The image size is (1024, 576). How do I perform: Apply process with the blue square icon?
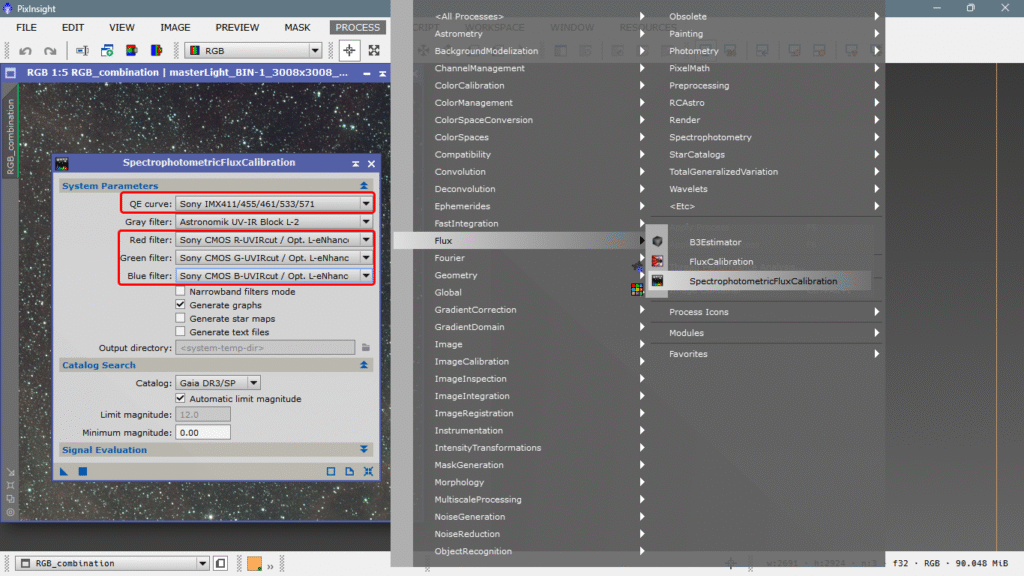point(83,472)
